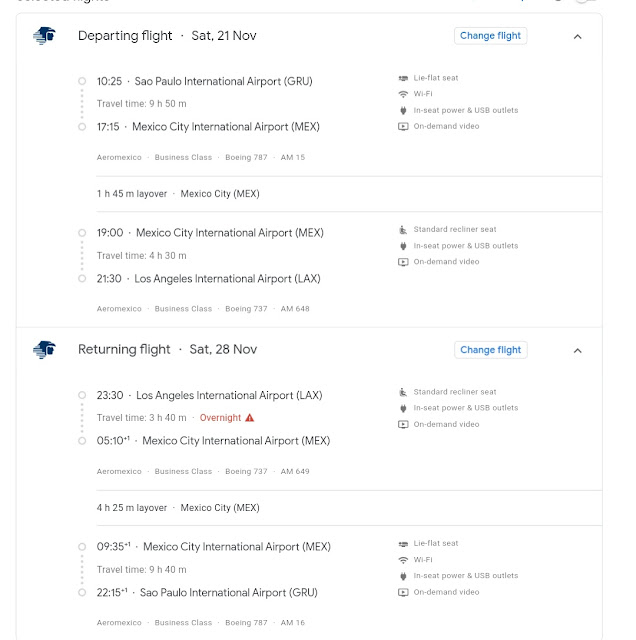The width and height of the screenshot is (636, 640).
Task: Collapse the Departing flight section
Action: pyautogui.click(x=577, y=36)
